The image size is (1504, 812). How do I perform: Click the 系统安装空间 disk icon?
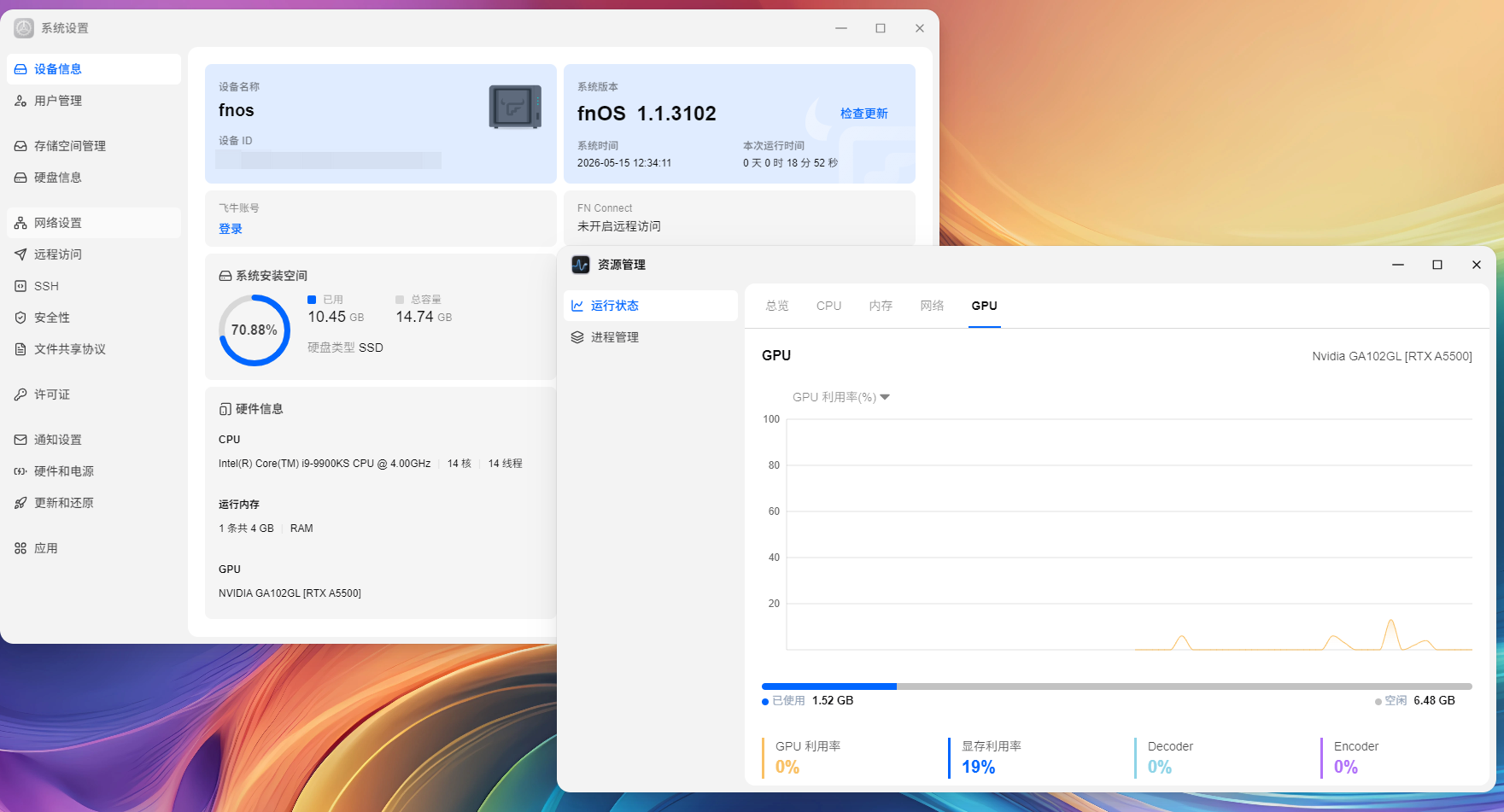coord(225,276)
